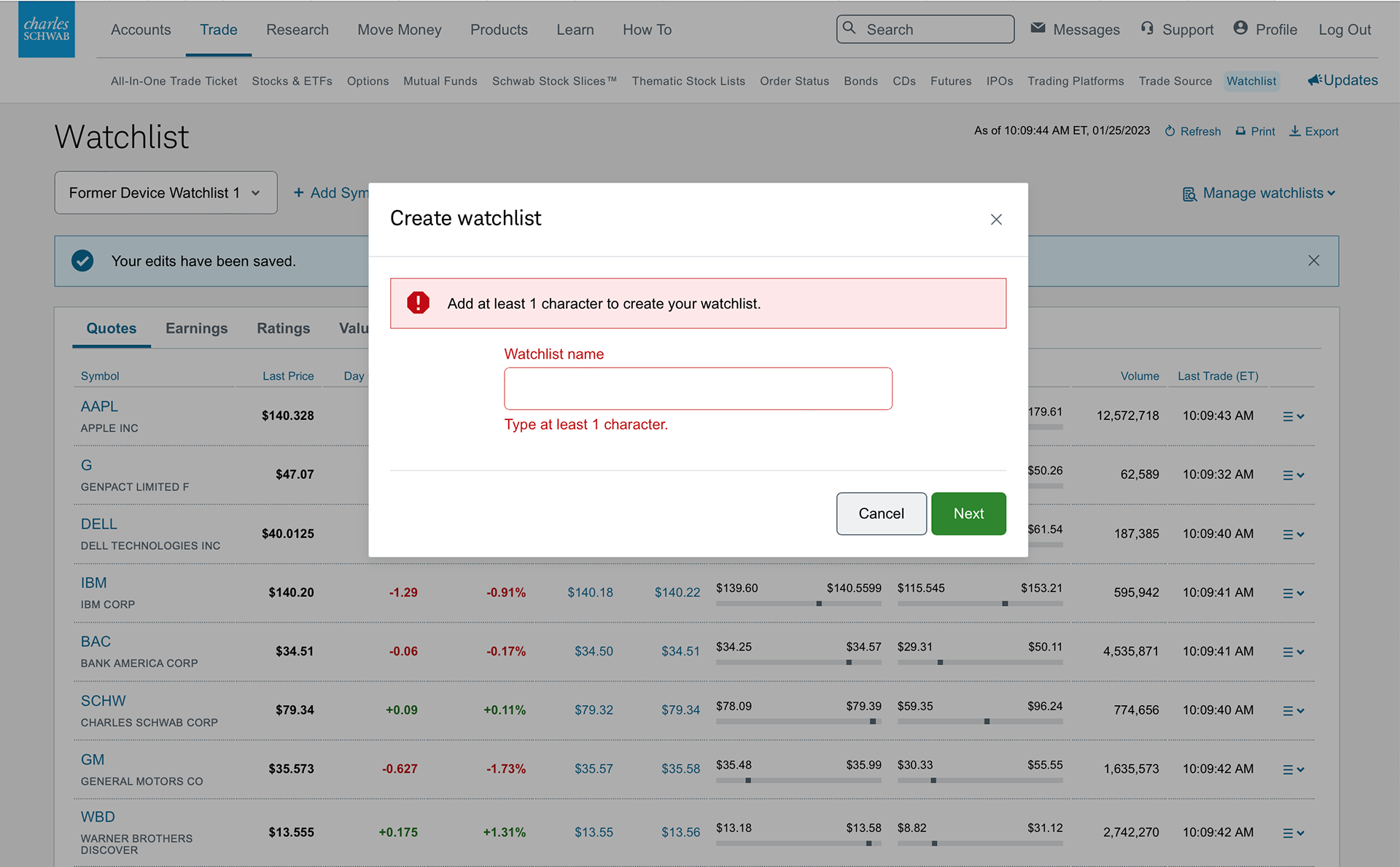
Task: Click IBM day range bar
Action: [x=798, y=604]
